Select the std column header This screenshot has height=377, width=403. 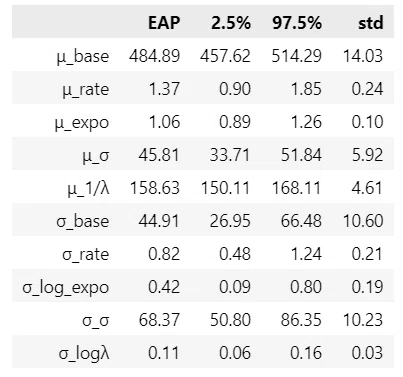click(371, 23)
